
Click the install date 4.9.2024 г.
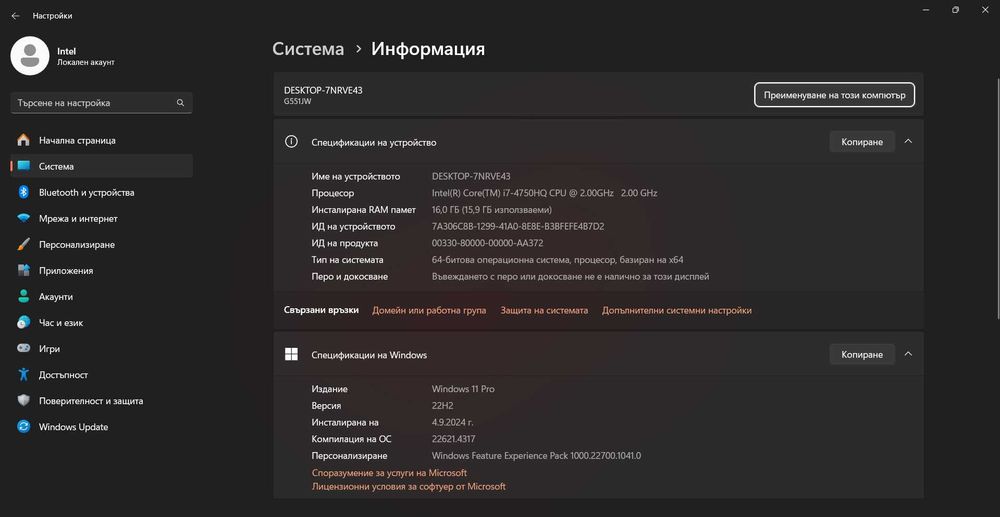point(452,422)
